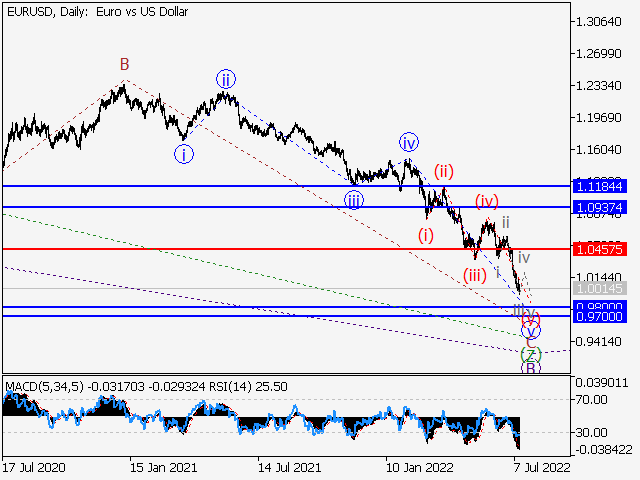Click the 70.00 RSI level label
This screenshot has height=480, width=640.
click(x=591, y=400)
